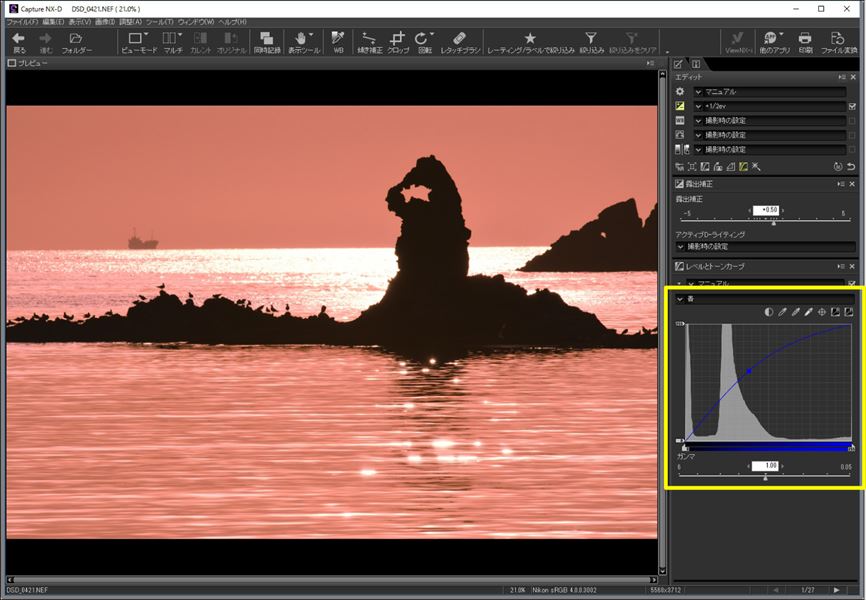Click the highlighted Levels & Curves tool icon
Screen dimensions: 866x600
743,166
